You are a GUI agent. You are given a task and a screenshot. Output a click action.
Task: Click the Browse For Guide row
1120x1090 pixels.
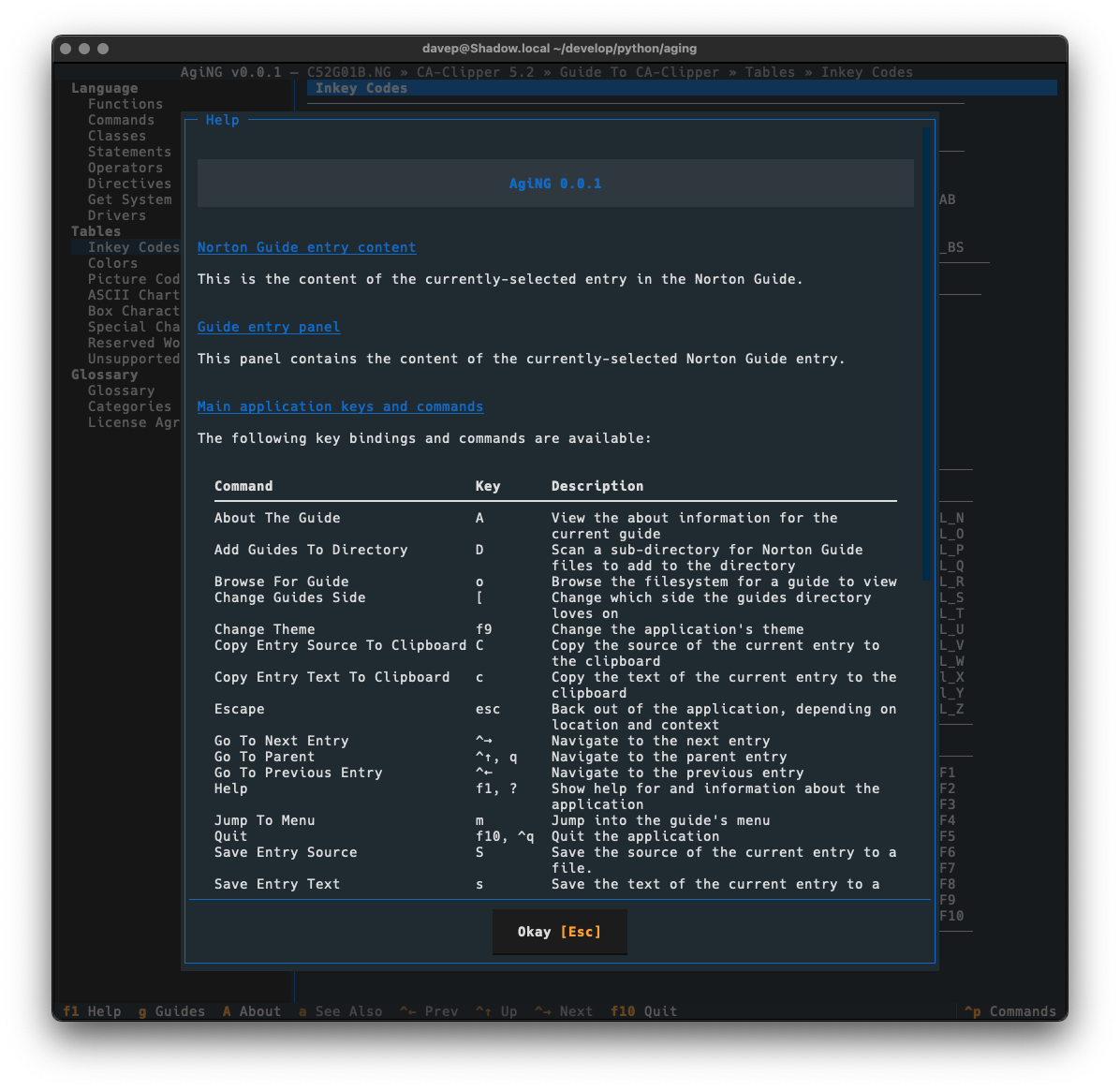click(555, 582)
